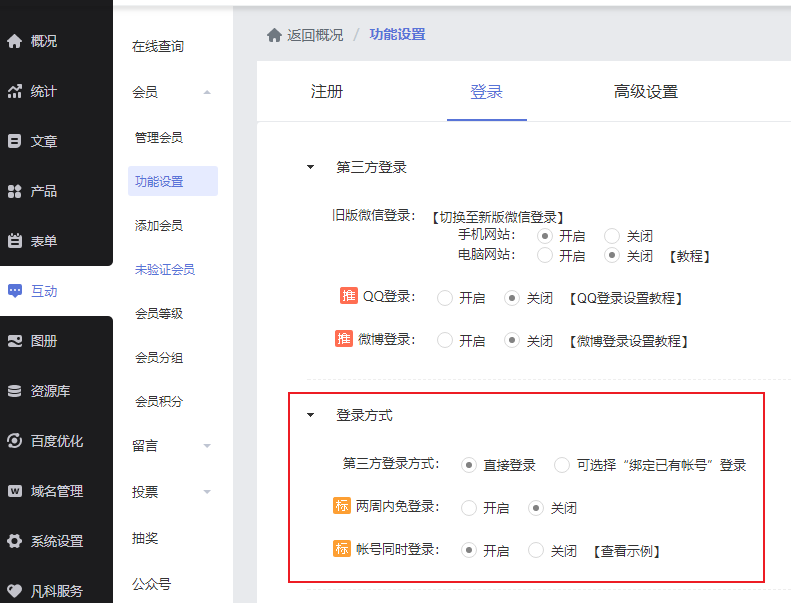This screenshot has width=791, height=603.
Task: Click the 图册 picture icon
Action: click(x=15, y=341)
